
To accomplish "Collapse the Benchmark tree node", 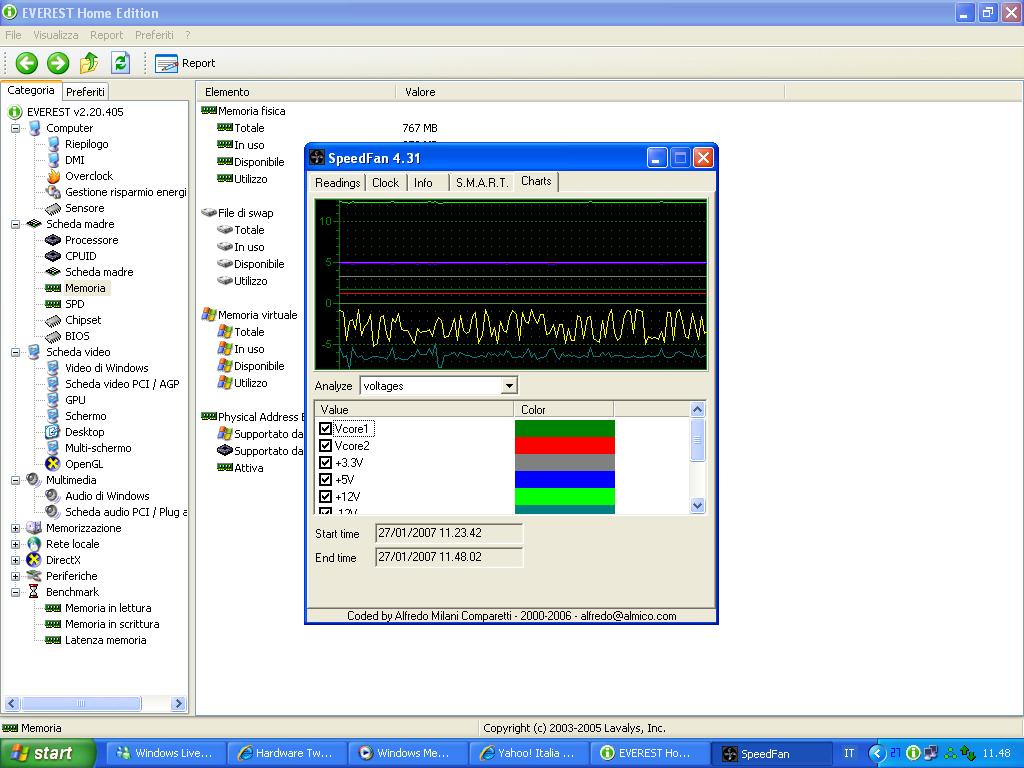I will tap(15, 592).
